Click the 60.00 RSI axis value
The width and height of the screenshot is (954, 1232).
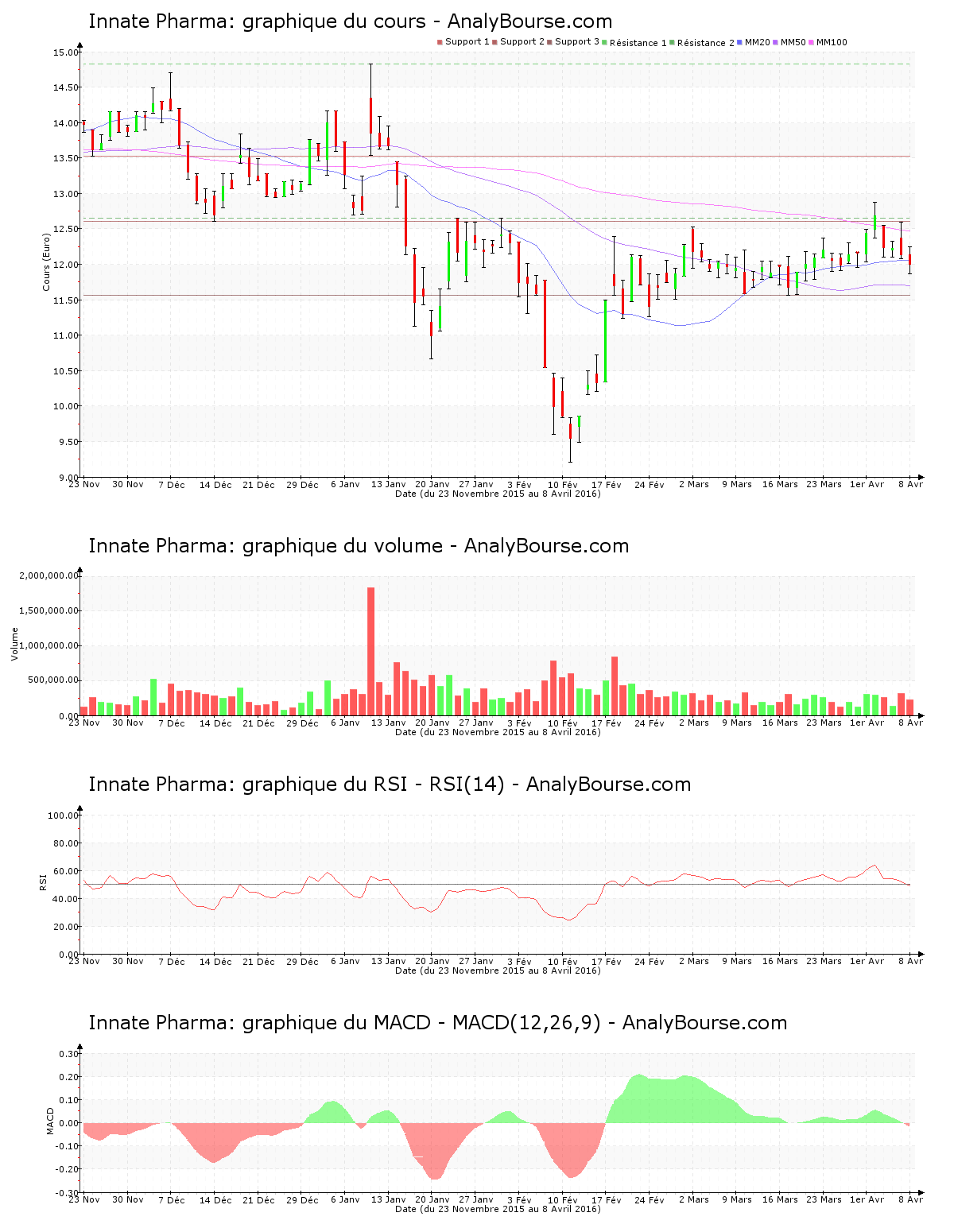(x=66, y=871)
